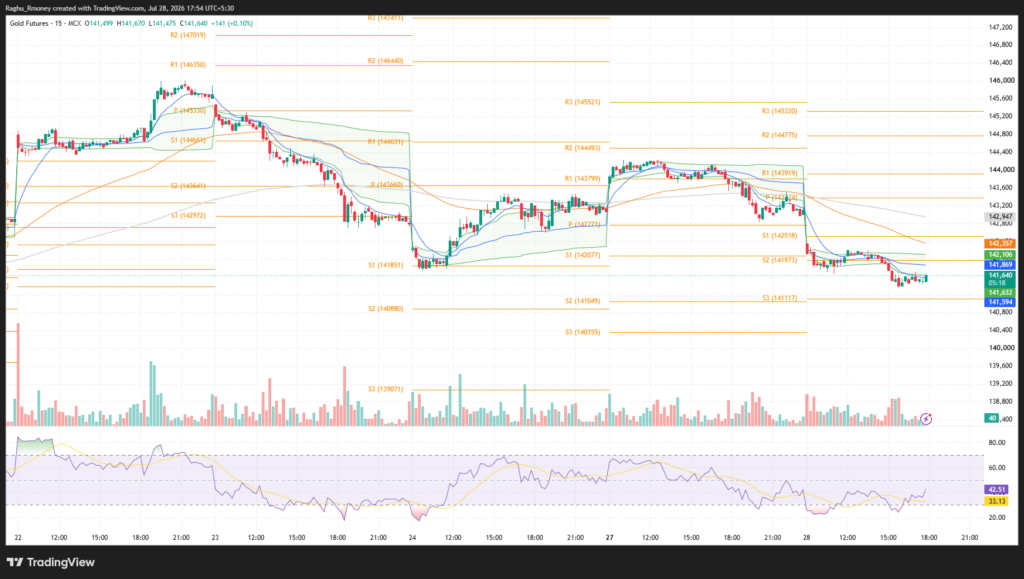1024x579 pixels.
Task: Click 146,000 on the price axis
Action: click(x=1000, y=81)
